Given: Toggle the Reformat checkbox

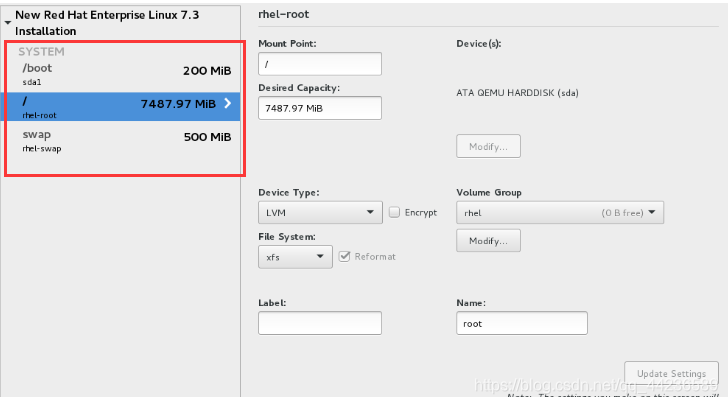Looking at the screenshot, I should 344,256.
